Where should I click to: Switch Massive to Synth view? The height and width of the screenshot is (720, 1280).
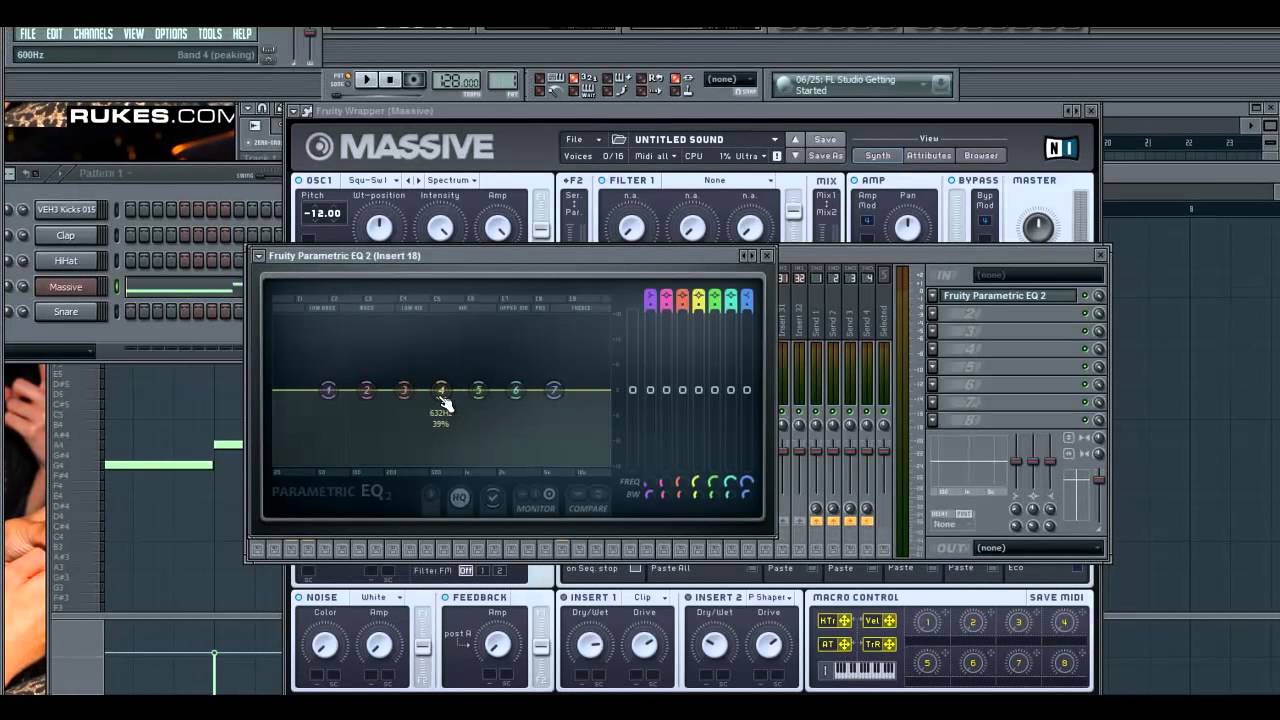pos(878,156)
